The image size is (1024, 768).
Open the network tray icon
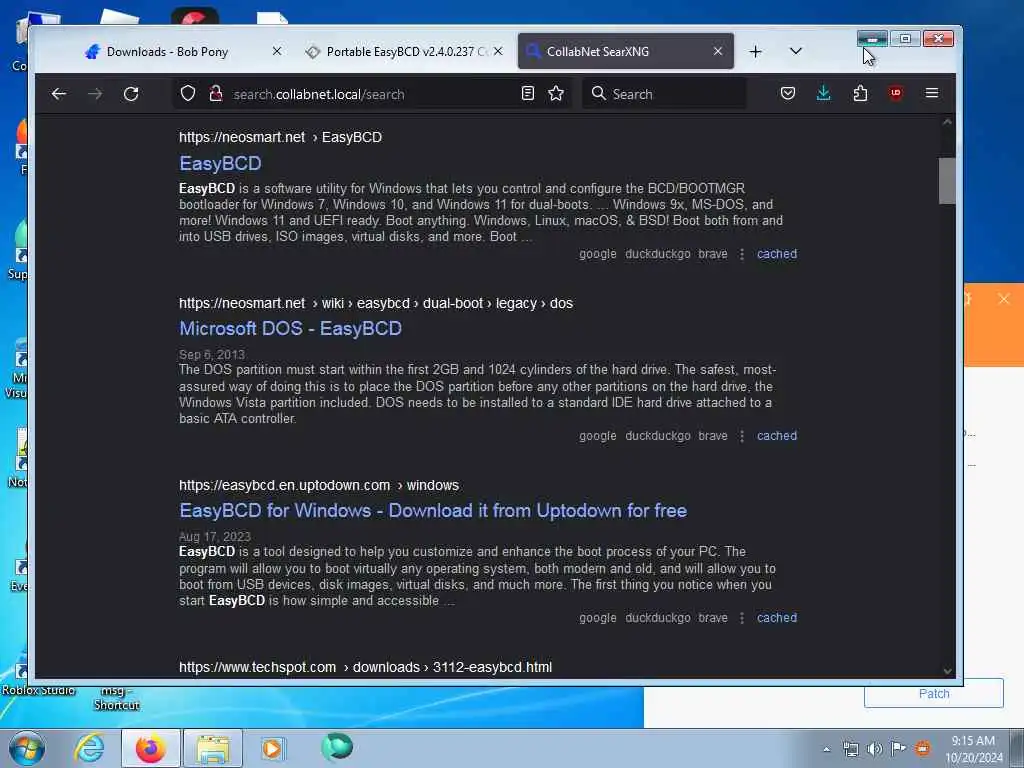click(850, 749)
